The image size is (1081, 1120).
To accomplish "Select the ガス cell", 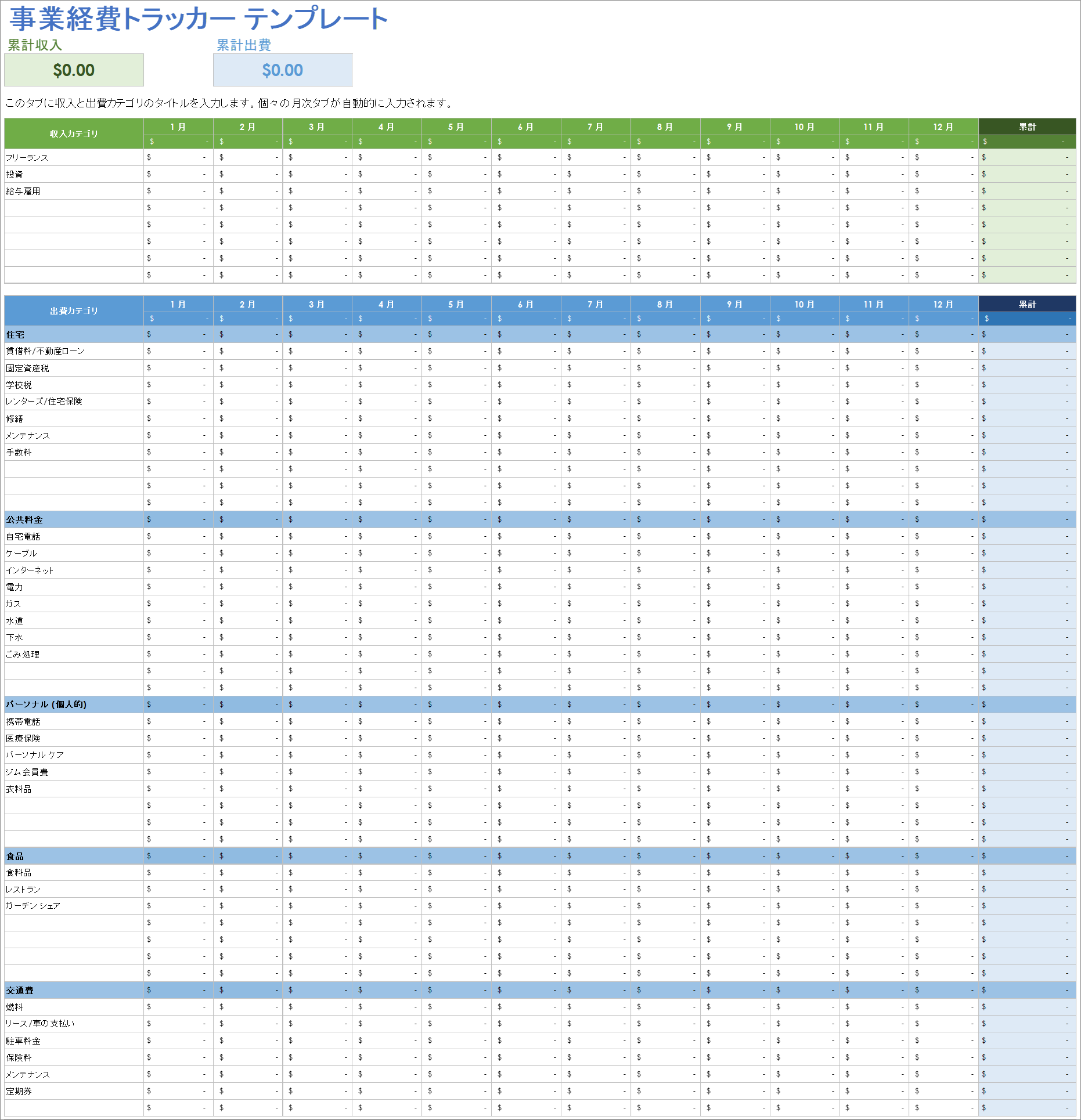I will (74, 604).
